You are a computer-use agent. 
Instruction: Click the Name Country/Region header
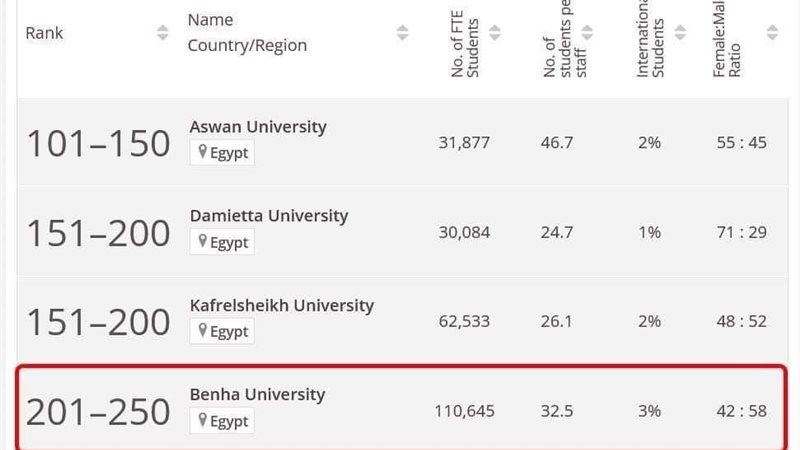[247, 33]
